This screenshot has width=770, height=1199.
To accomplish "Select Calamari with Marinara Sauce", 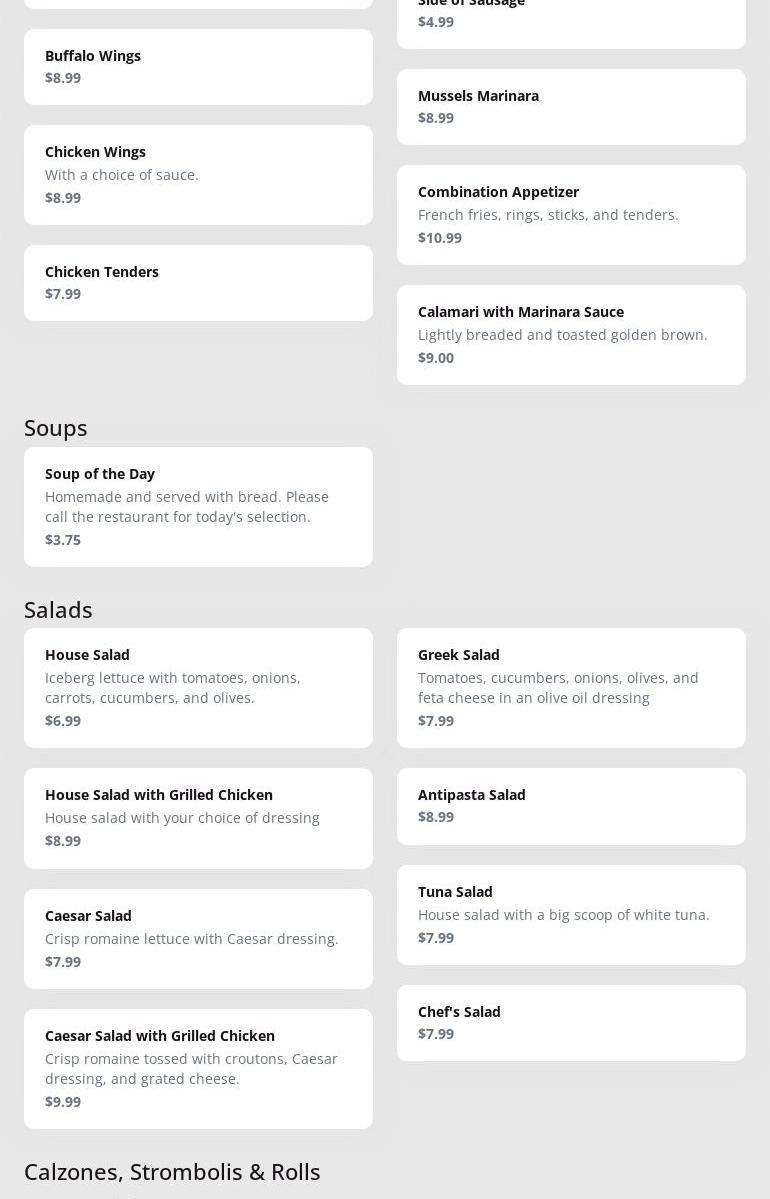I will pos(571,334).
